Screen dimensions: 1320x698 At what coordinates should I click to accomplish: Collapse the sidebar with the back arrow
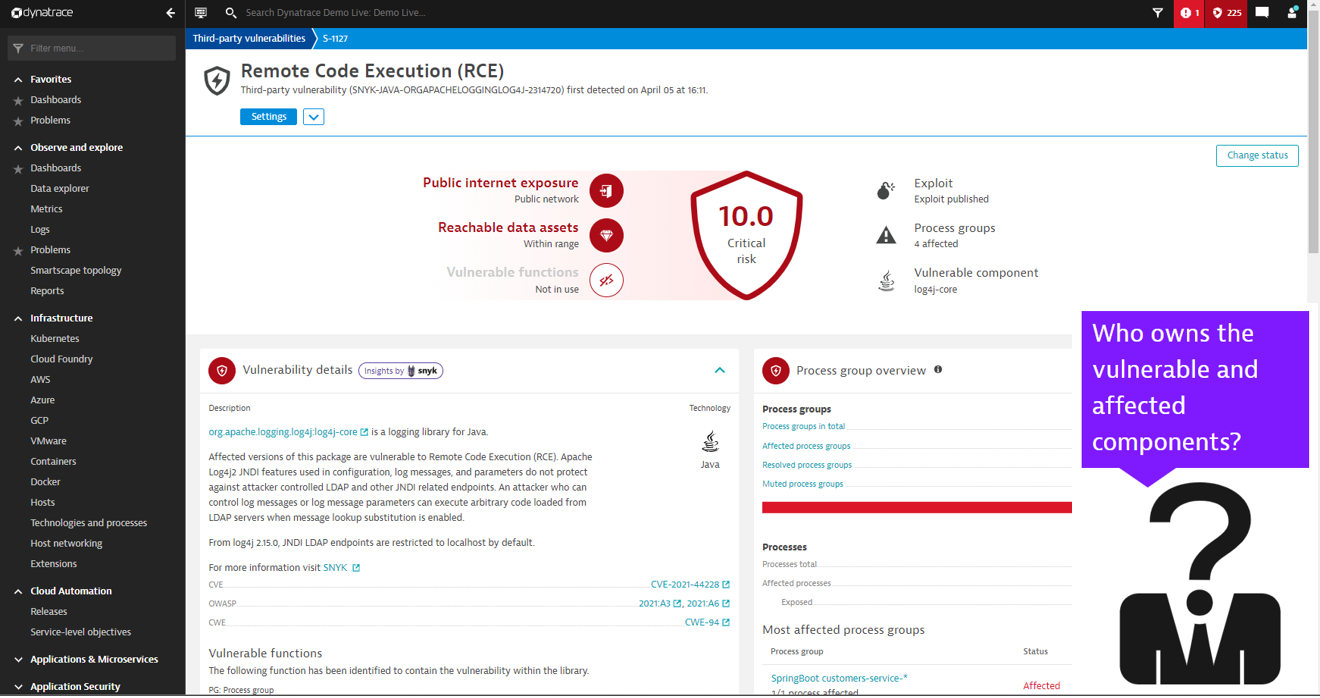pos(170,13)
